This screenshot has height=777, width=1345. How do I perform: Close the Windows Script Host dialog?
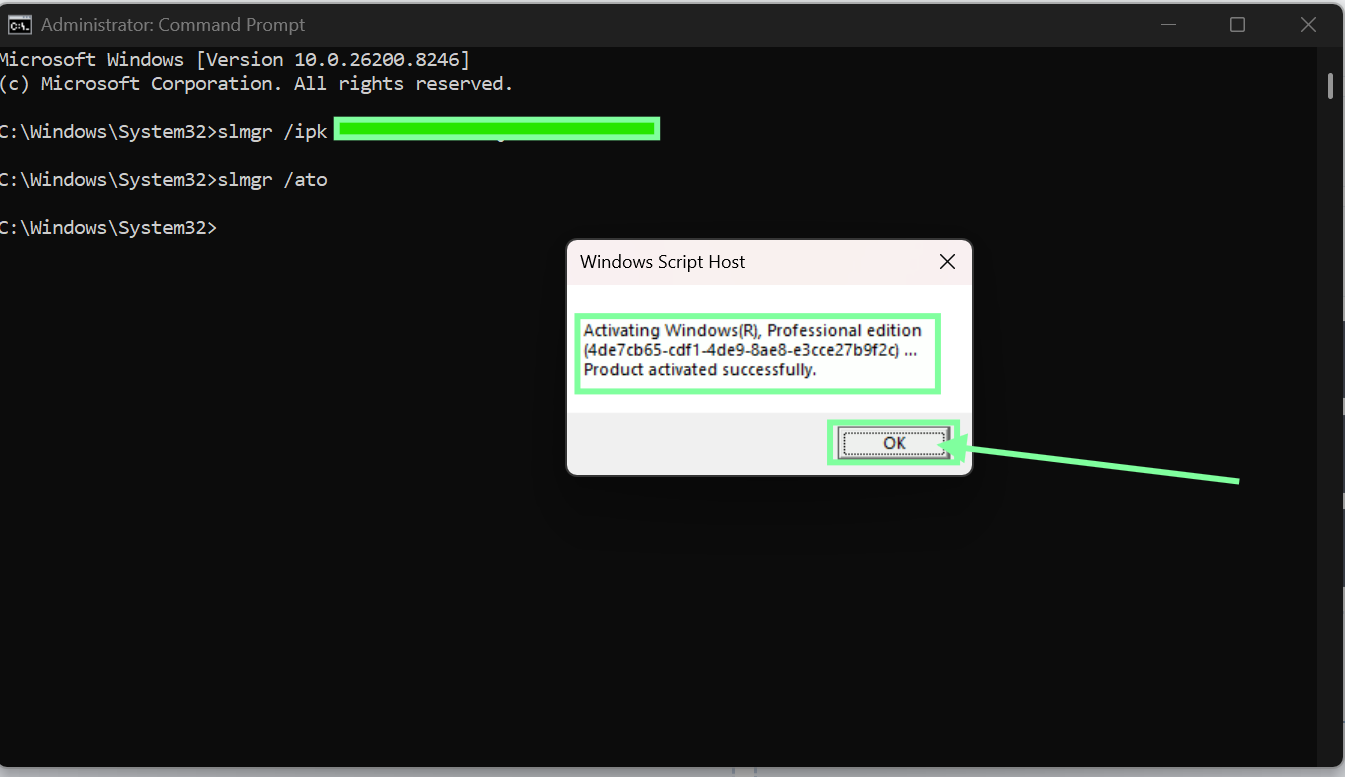[947, 262]
